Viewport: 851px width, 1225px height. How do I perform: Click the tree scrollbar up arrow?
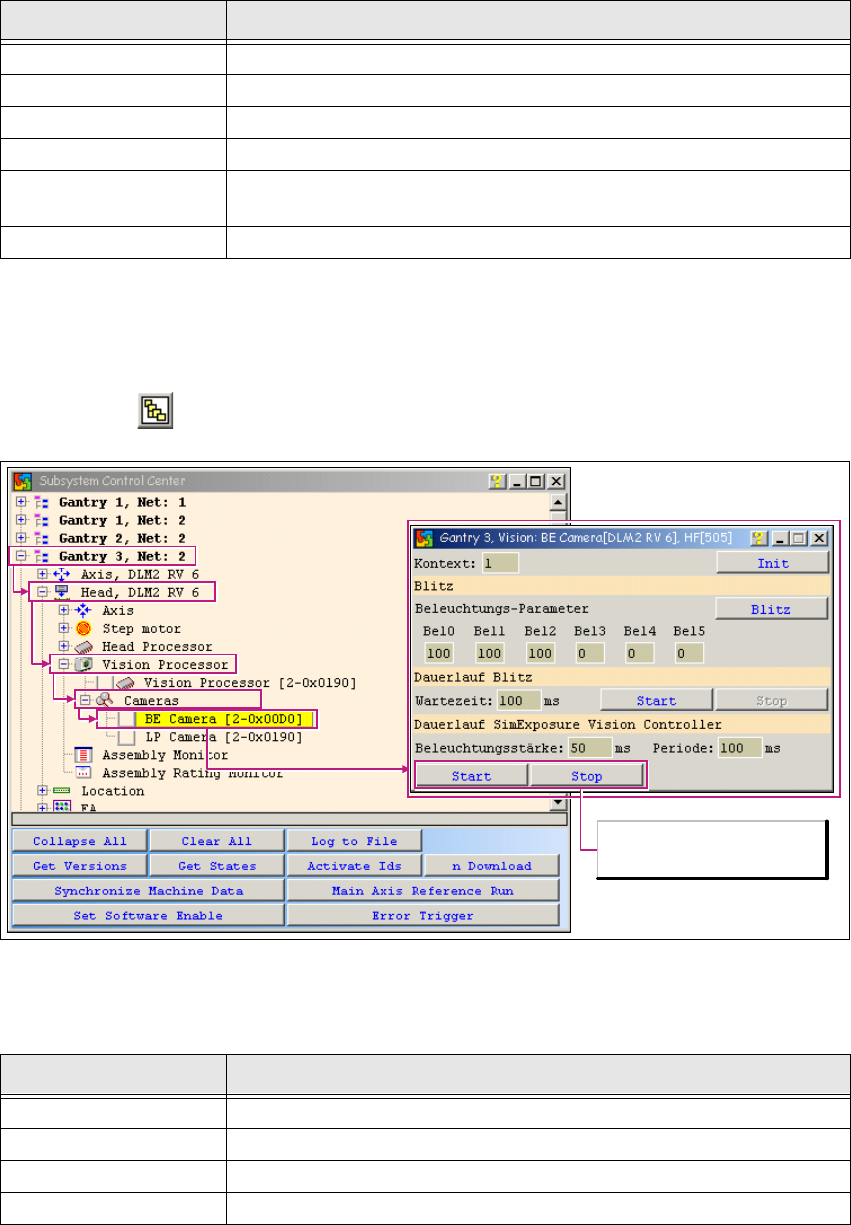coord(559,502)
